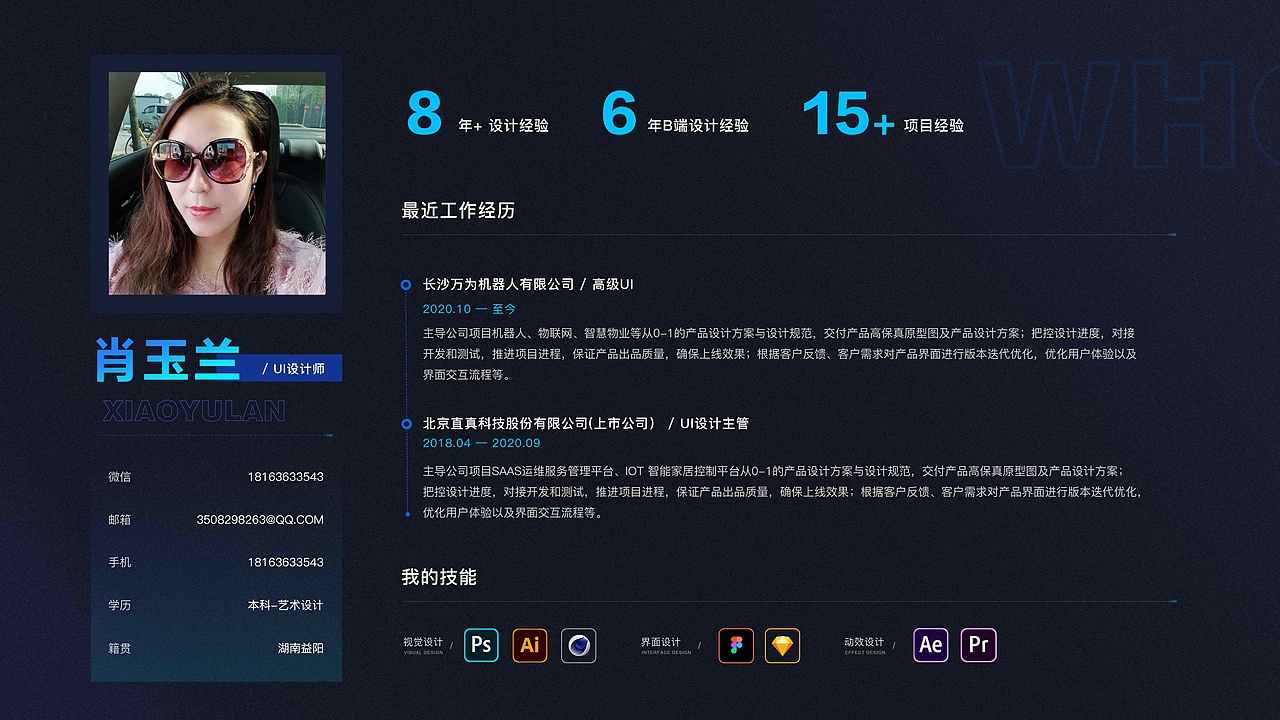Image resolution: width=1280 pixels, height=720 pixels.
Task: Click the 微信 number 18163633543
Action: [286, 477]
